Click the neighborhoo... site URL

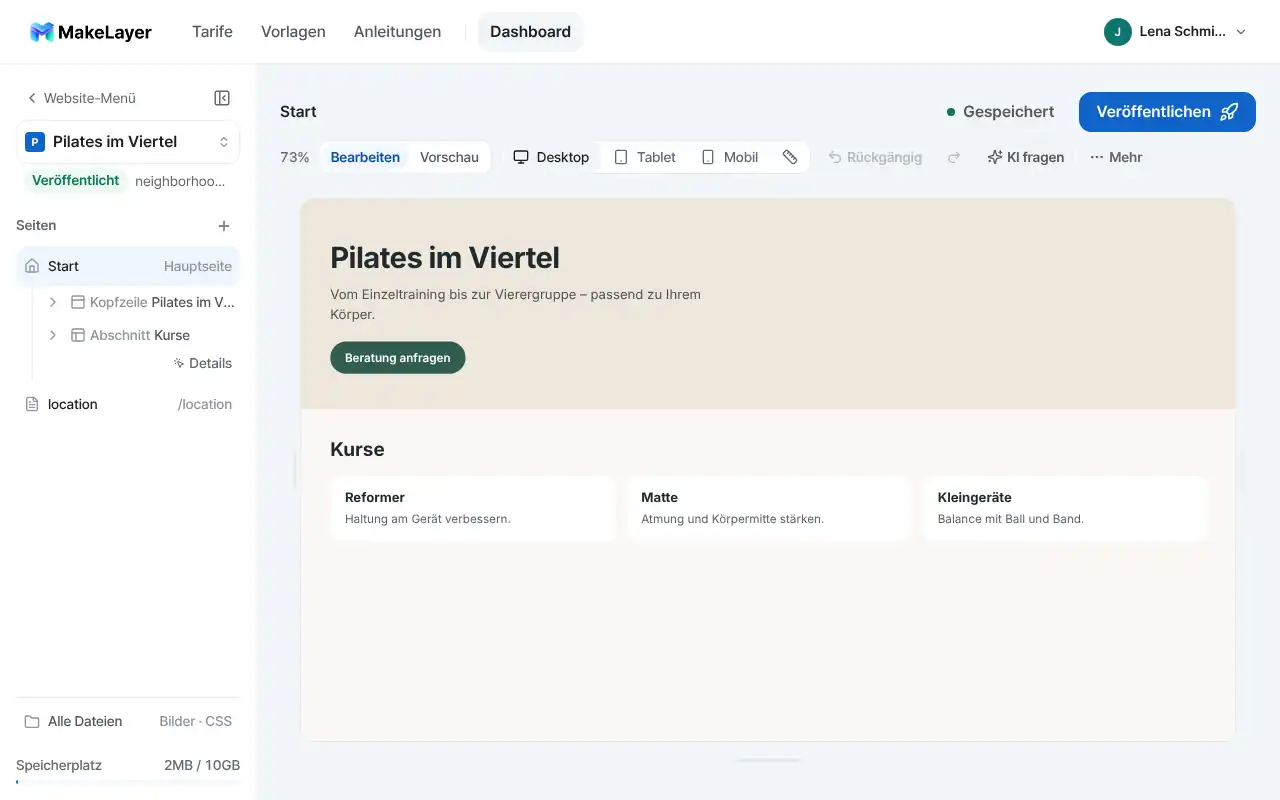(180, 181)
